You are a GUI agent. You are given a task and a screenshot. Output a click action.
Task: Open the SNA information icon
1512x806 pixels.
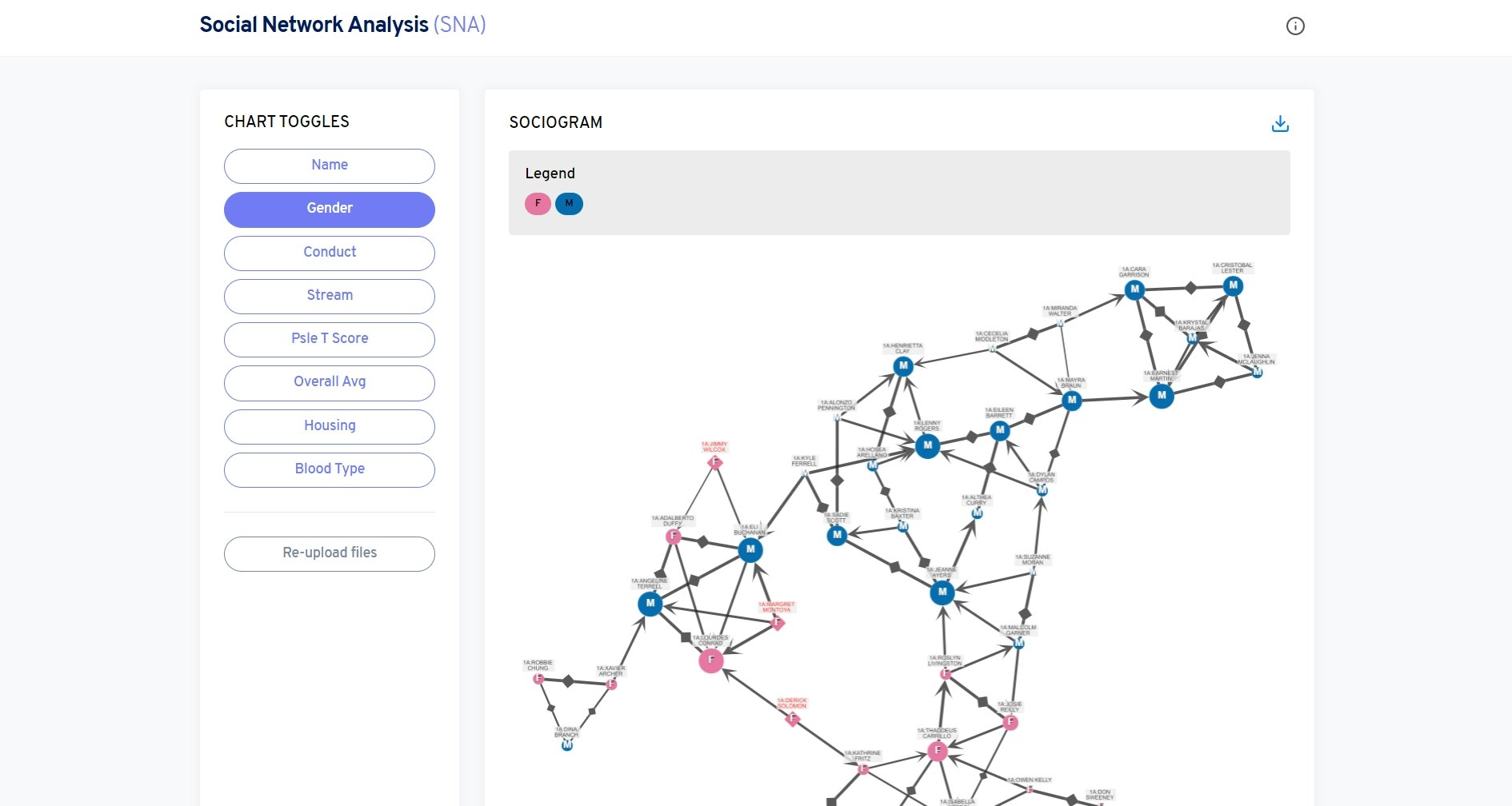1296,26
